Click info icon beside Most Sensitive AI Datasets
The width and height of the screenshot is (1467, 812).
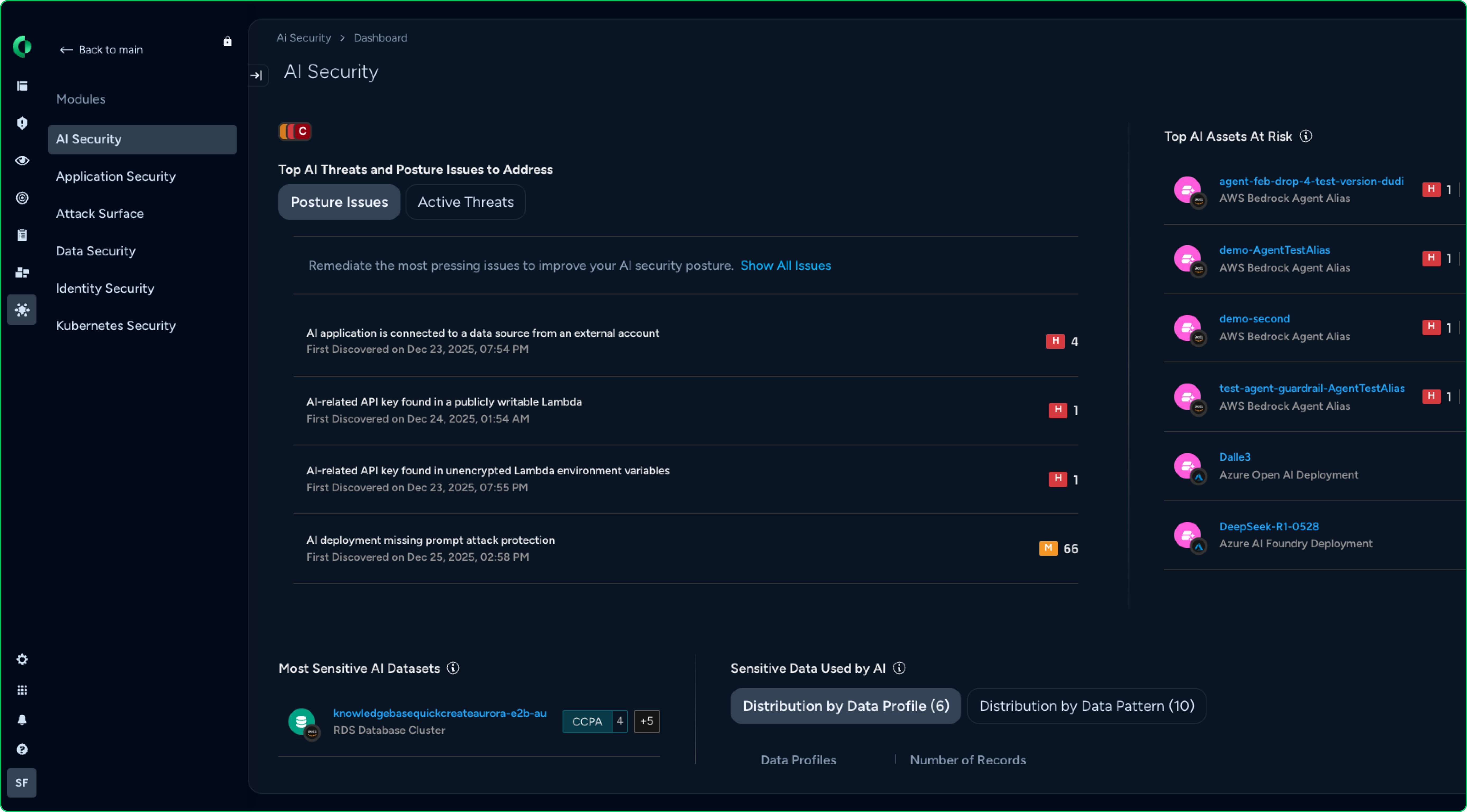click(x=453, y=668)
